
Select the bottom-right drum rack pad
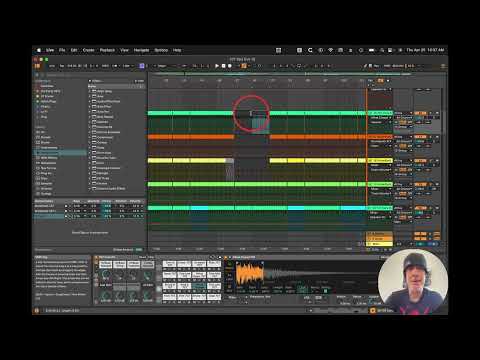pyautogui.click(x=214, y=297)
